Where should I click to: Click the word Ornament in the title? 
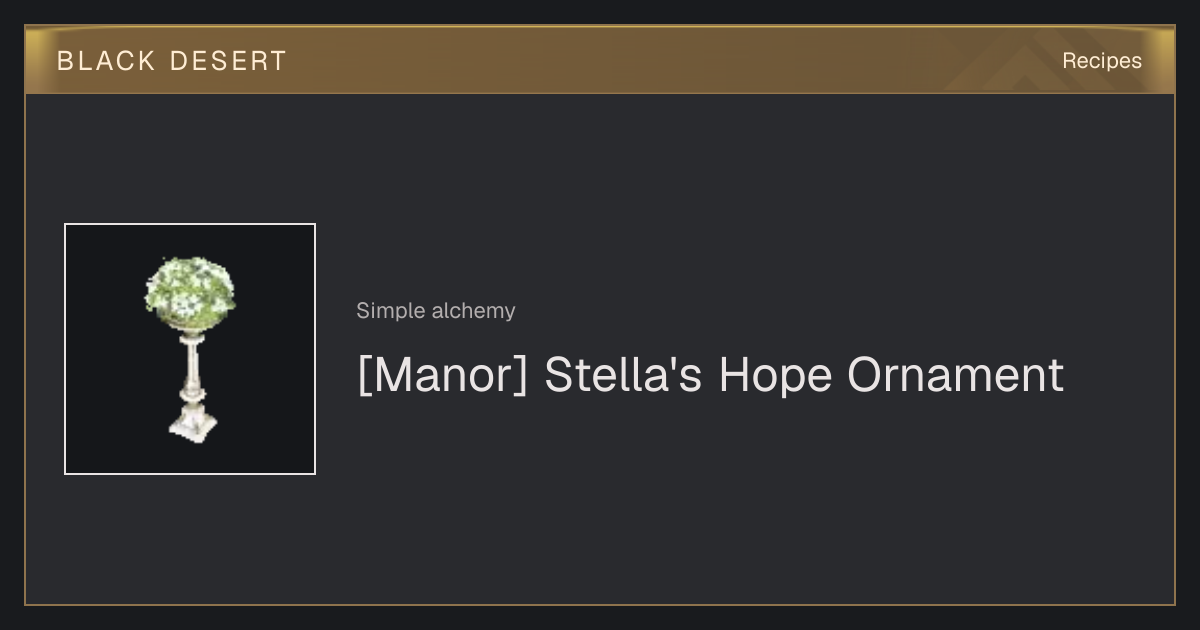955,375
